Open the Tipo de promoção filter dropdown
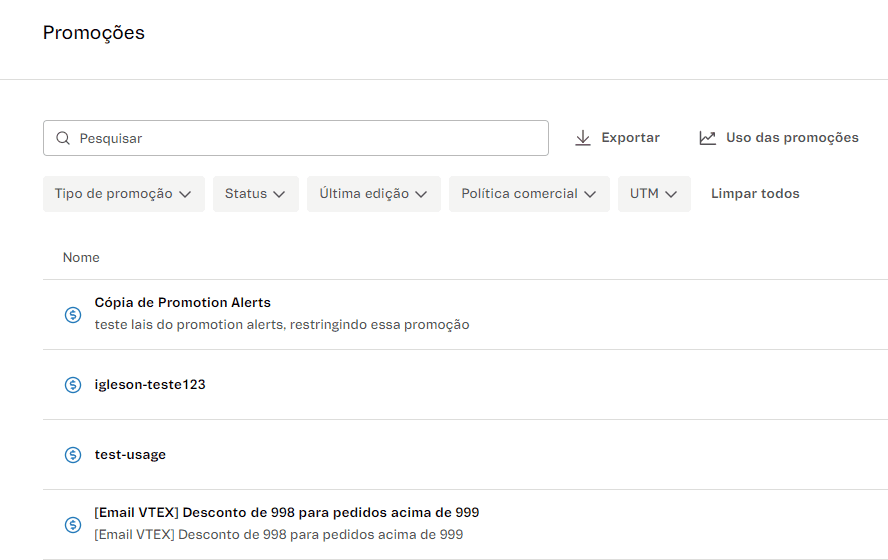 (x=123, y=194)
